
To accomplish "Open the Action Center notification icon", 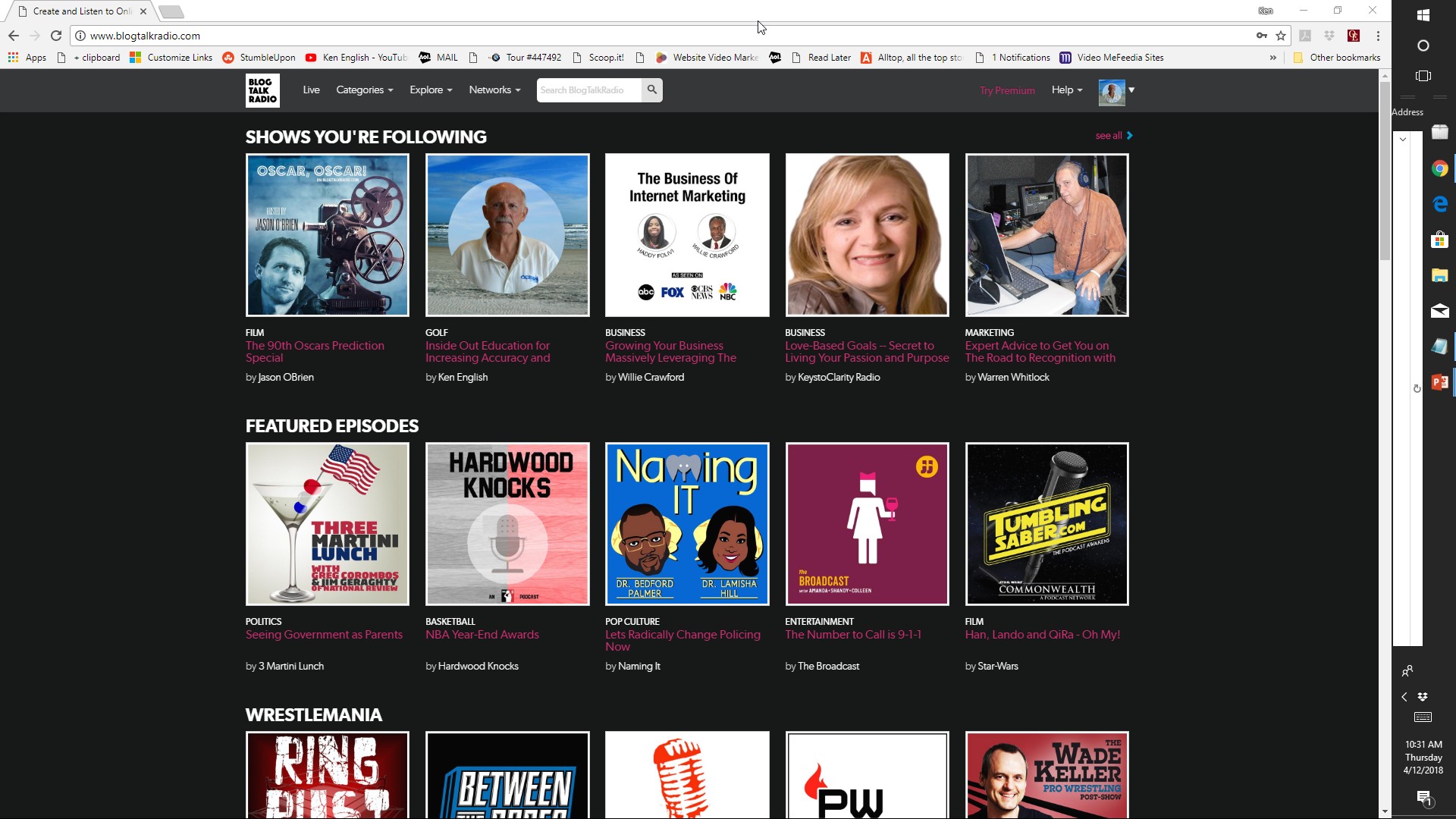I will (1423, 798).
